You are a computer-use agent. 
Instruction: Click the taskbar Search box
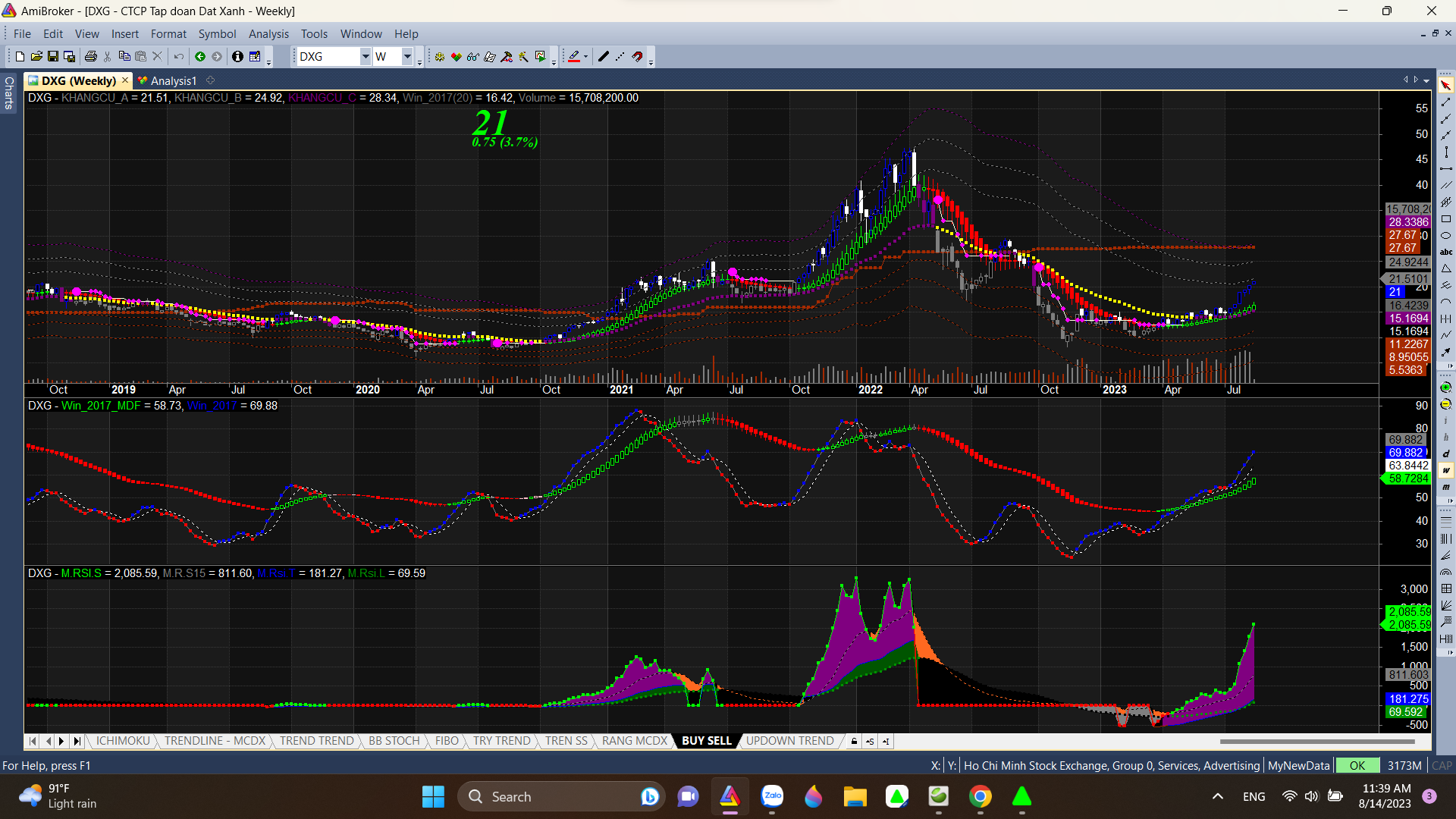pos(561,797)
